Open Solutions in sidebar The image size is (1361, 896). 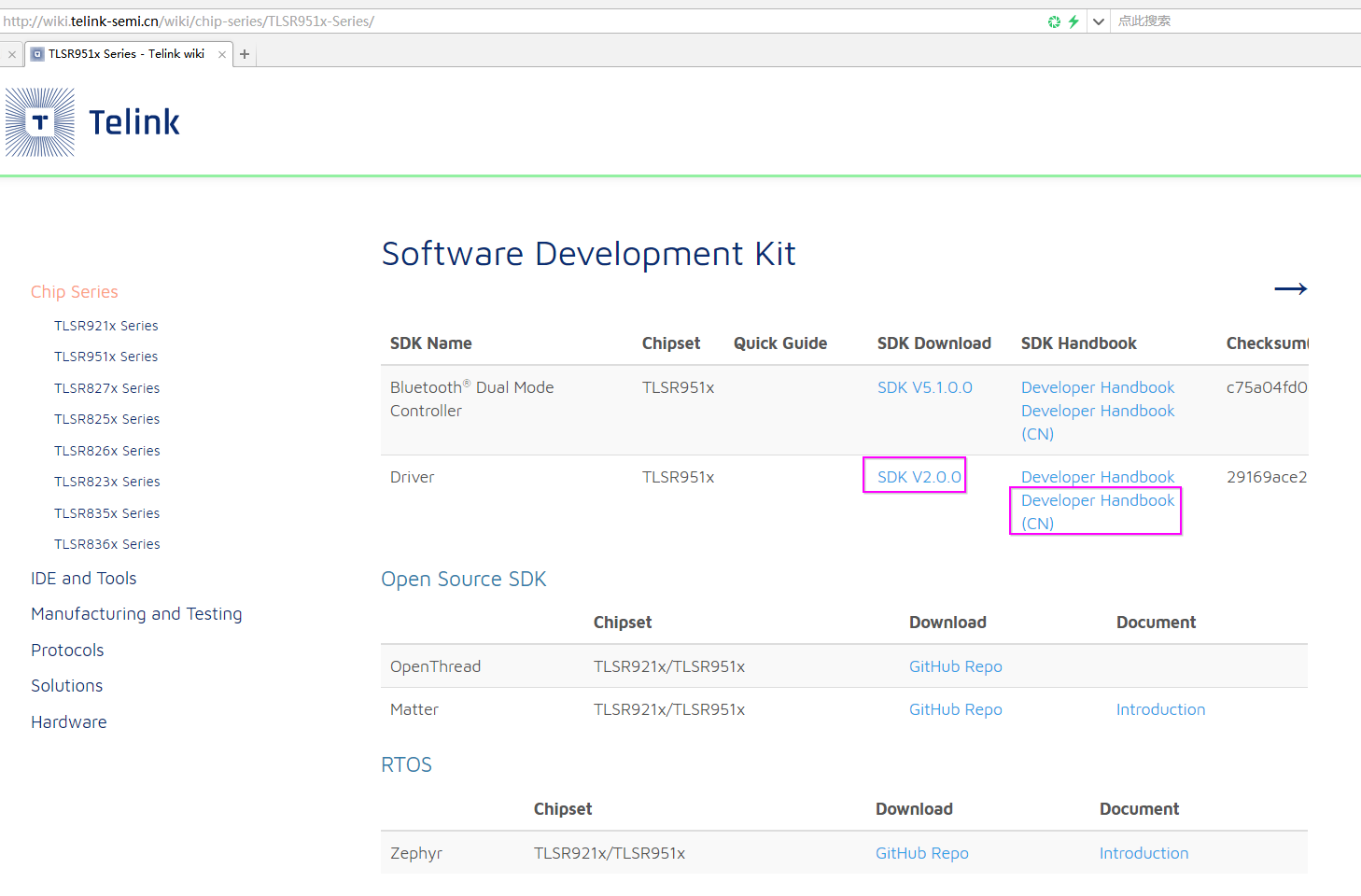(x=67, y=686)
